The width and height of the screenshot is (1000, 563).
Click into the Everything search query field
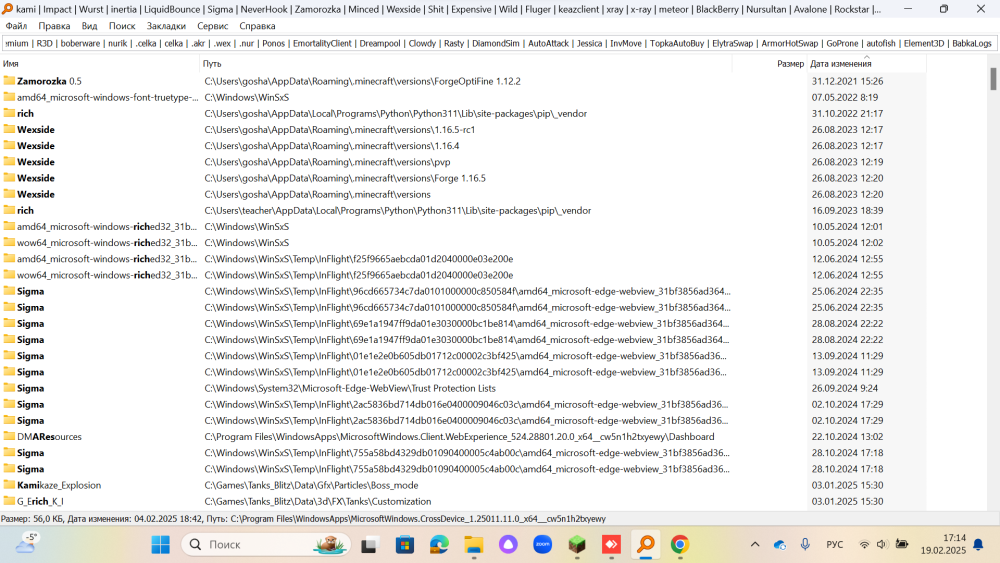click(x=499, y=43)
